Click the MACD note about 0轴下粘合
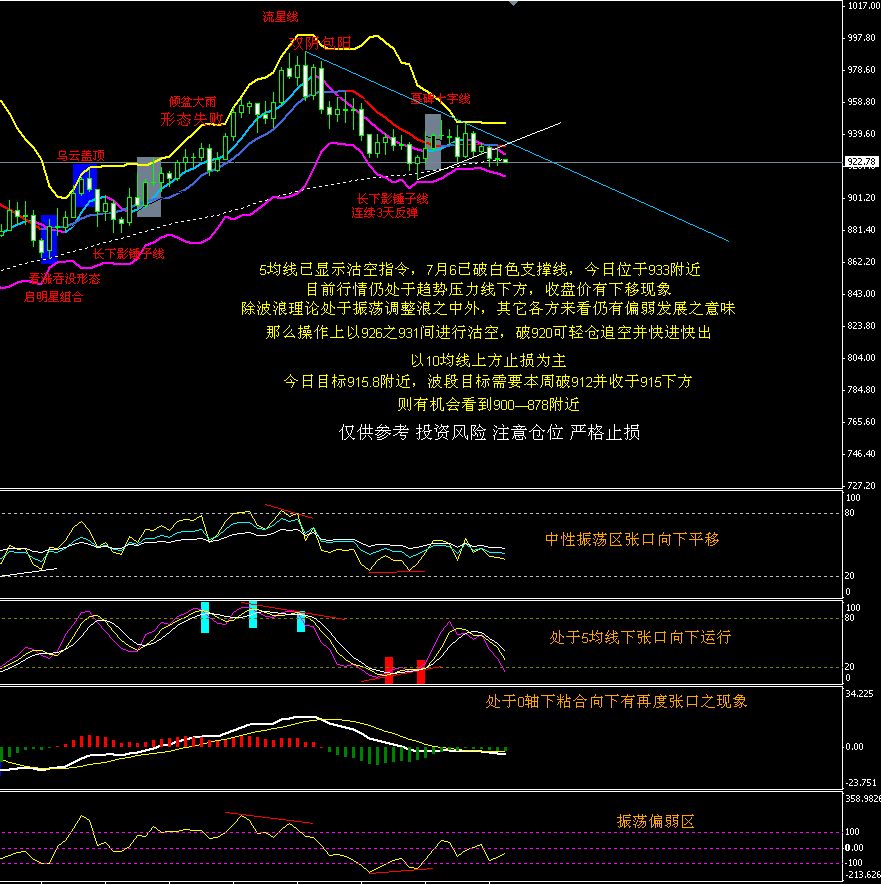881x884 pixels. [616, 701]
